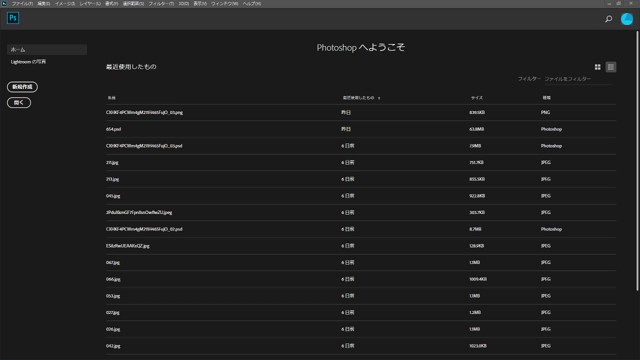640x360 pixels.
Task: Open the 選択範囲 menu
Action: tap(133, 4)
